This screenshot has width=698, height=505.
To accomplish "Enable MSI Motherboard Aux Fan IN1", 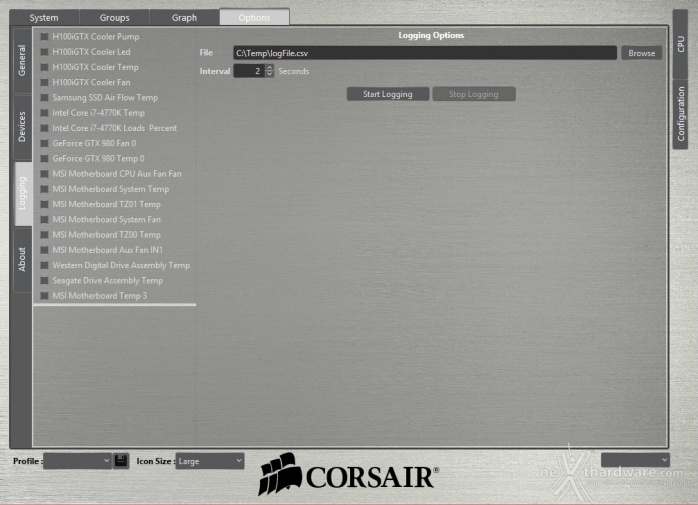I will (x=44, y=250).
